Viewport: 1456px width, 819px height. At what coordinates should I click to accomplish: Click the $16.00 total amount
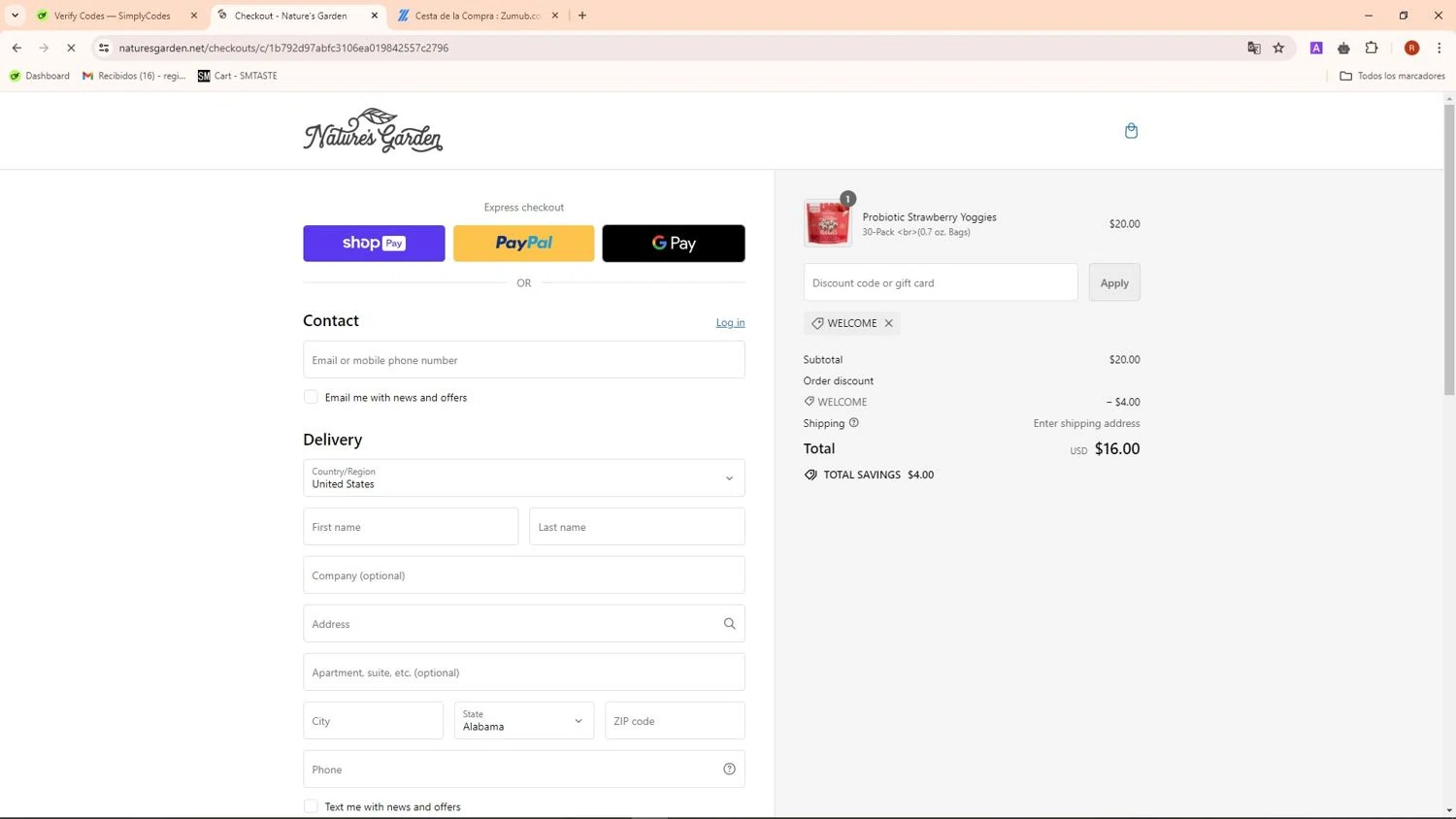tap(1117, 449)
